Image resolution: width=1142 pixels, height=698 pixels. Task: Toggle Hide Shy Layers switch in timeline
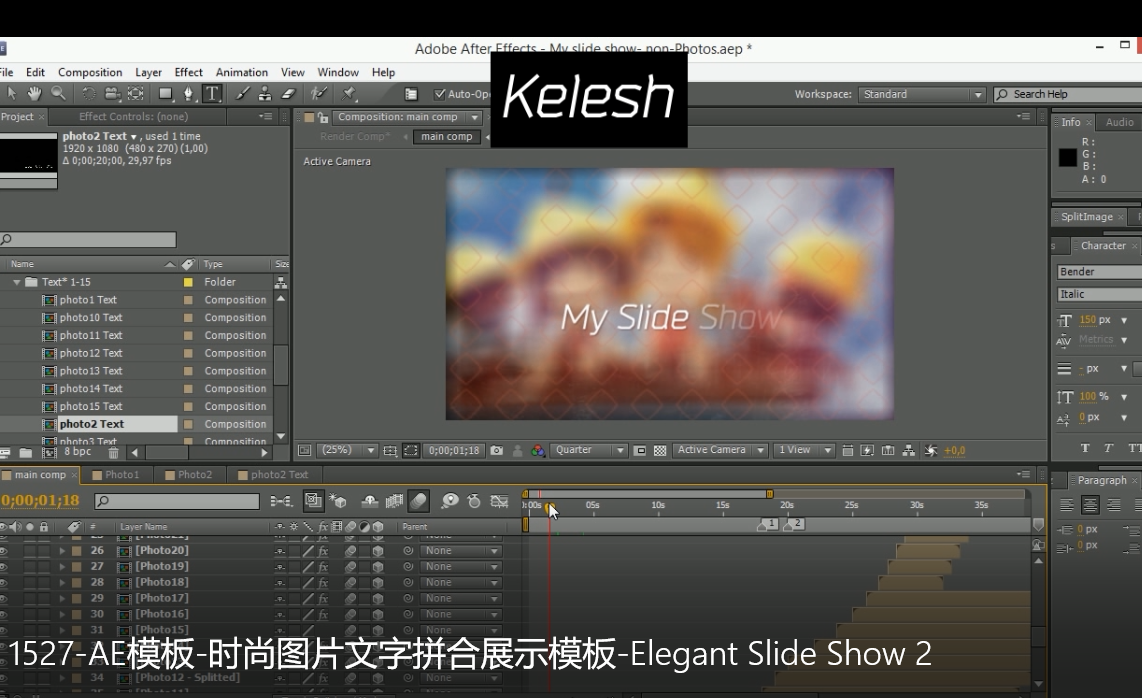pos(369,501)
